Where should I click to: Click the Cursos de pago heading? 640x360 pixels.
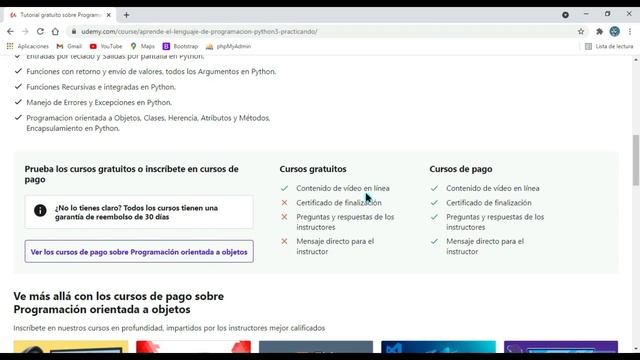click(x=460, y=169)
